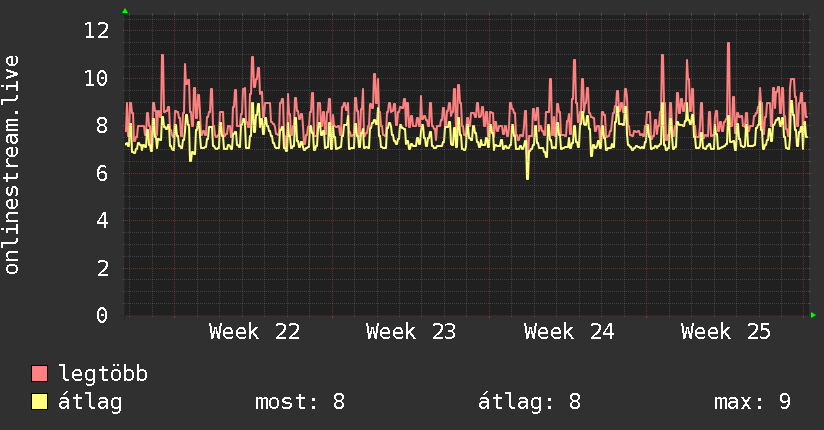Select the átlag legend label

pos(90,402)
